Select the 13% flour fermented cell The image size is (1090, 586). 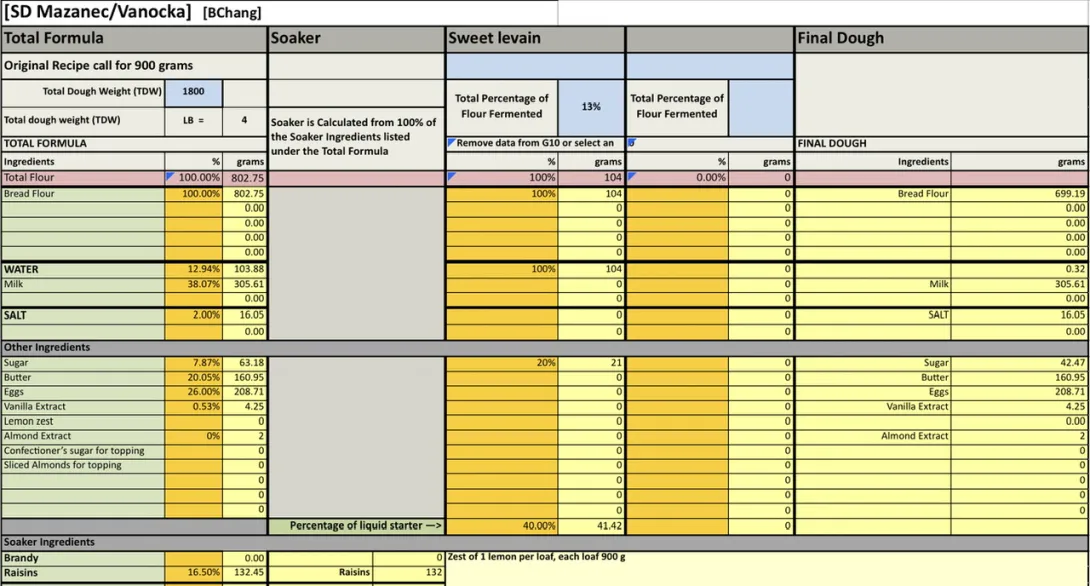pos(591,106)
